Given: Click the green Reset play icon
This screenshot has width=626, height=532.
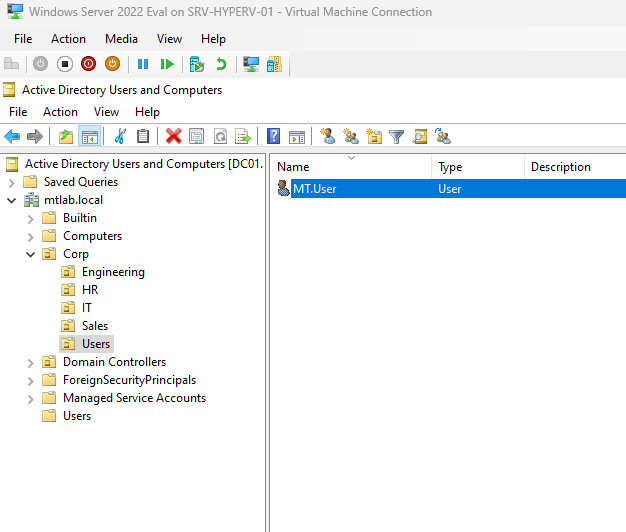Looking at the screenshot, I should tap(166, 64).
